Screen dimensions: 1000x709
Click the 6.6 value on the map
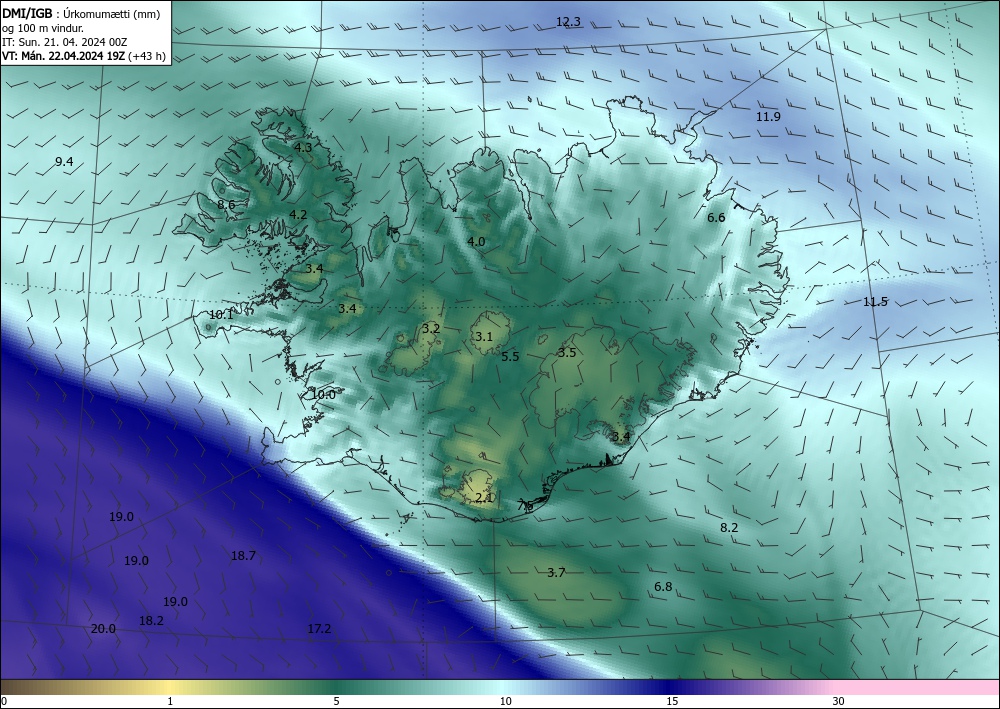point(716,217)
